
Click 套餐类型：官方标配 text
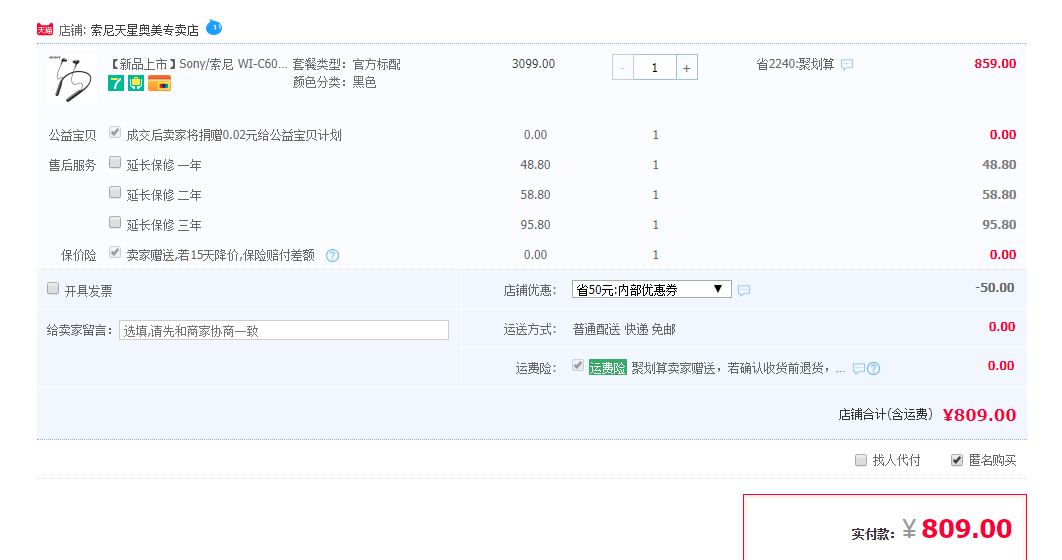tap(346, 64)
